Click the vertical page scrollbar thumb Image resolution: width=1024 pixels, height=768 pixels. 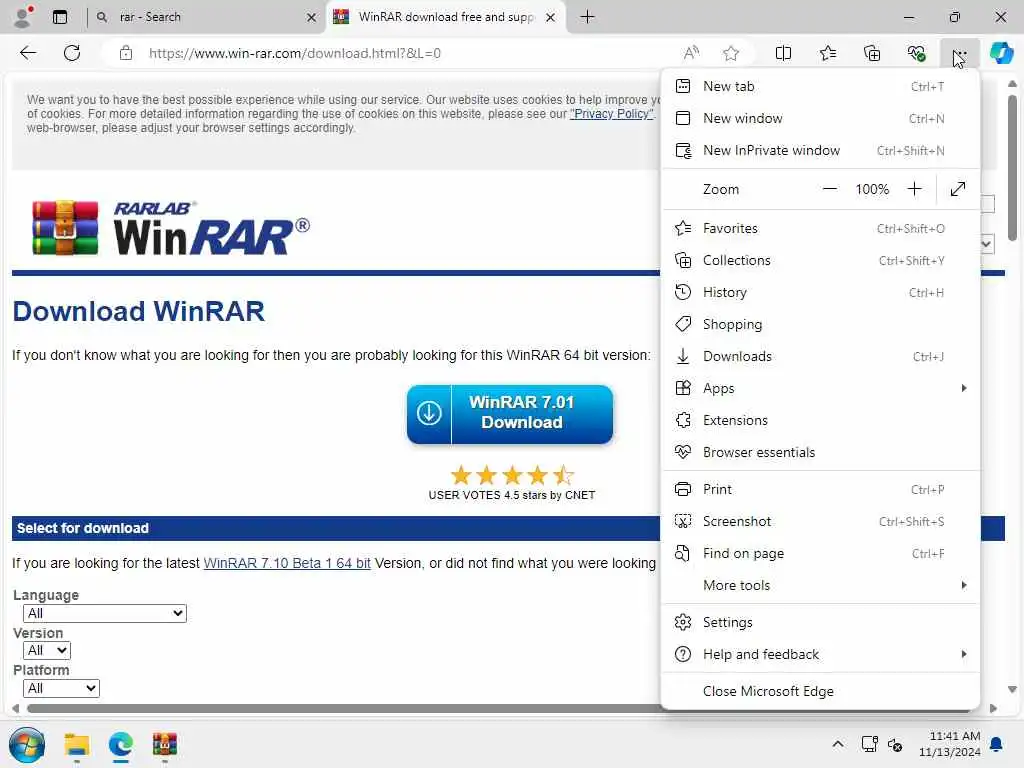1012,167
